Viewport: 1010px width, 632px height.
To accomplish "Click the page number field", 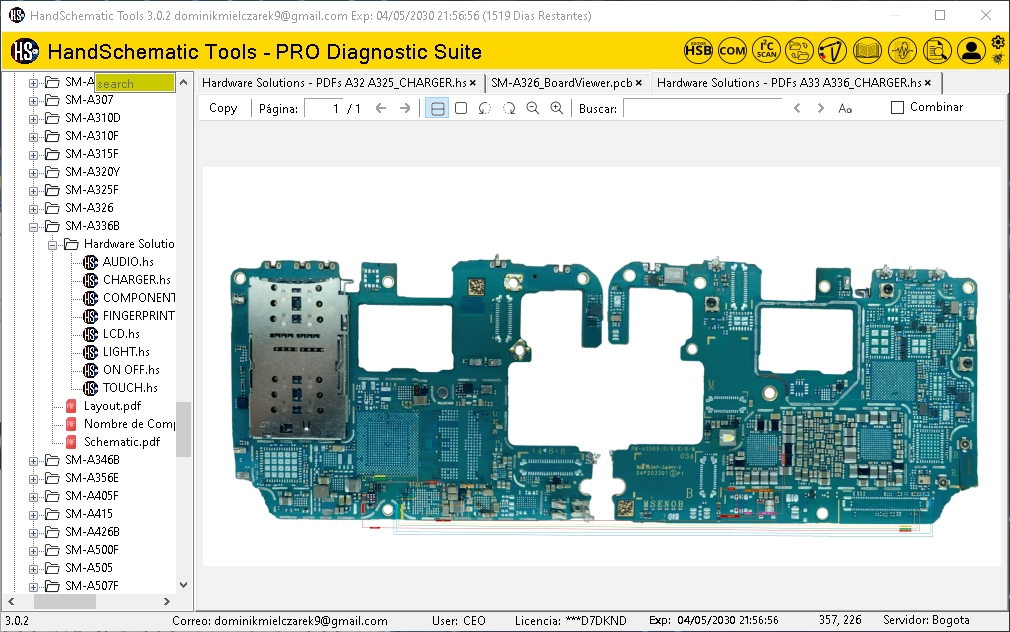I will [x=325, y=108].
